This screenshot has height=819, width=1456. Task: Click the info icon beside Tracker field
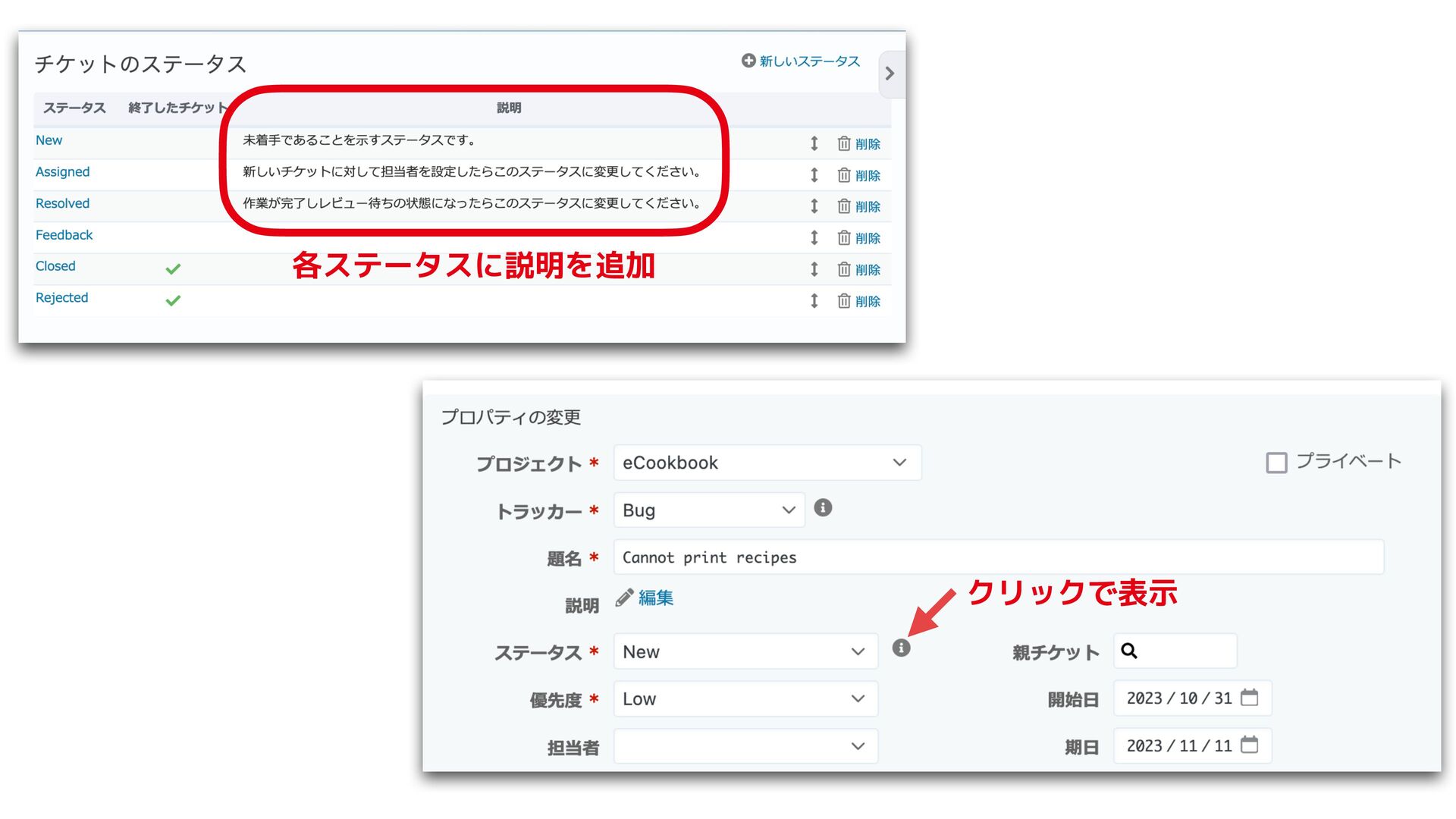click(x=823, y=507)
